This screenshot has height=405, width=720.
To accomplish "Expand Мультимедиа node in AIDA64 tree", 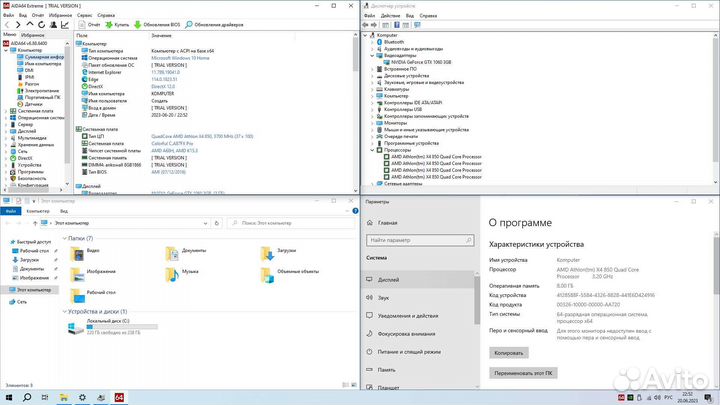I will coord(6,138).
